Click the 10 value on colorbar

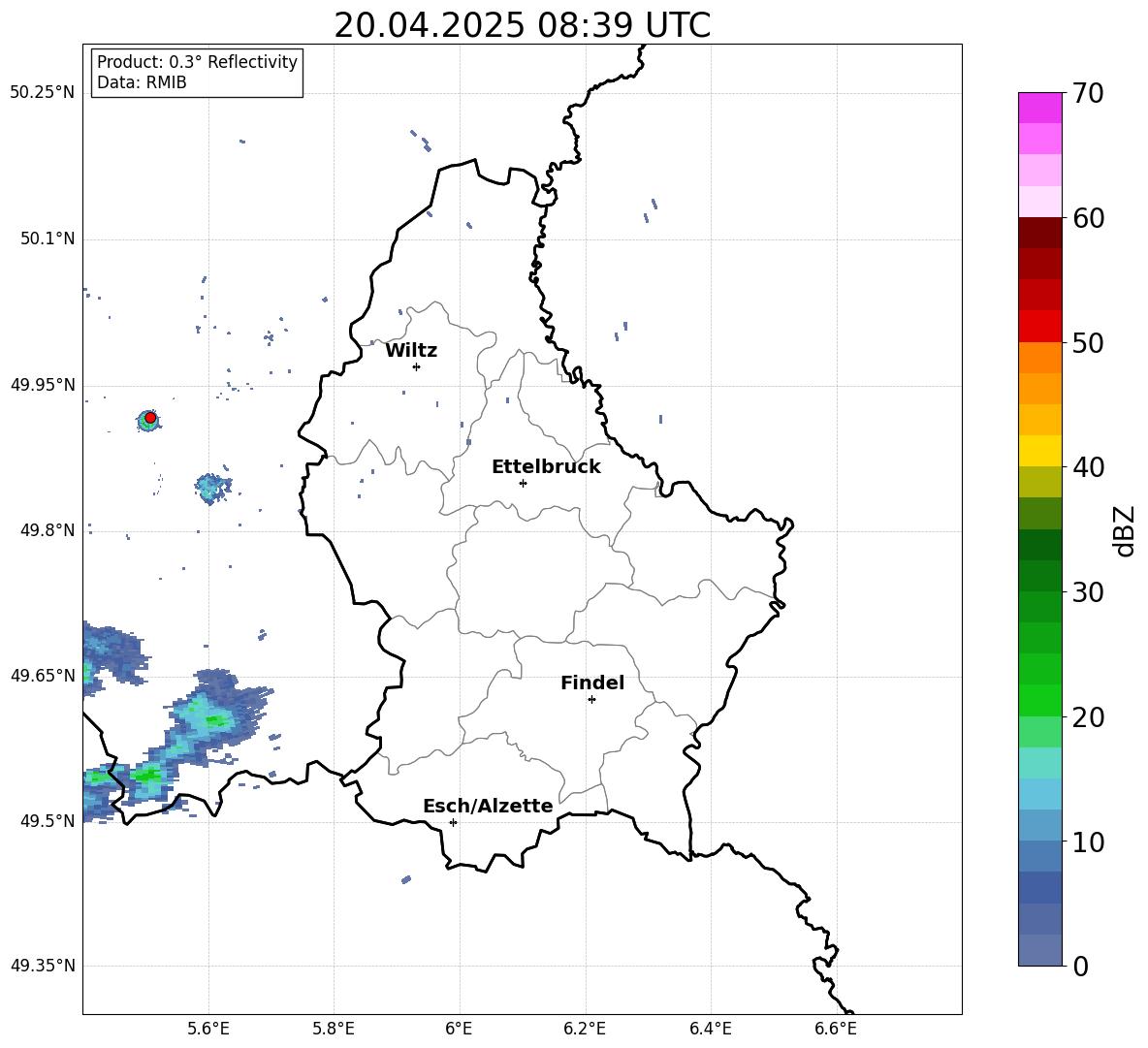[1087, 842]
